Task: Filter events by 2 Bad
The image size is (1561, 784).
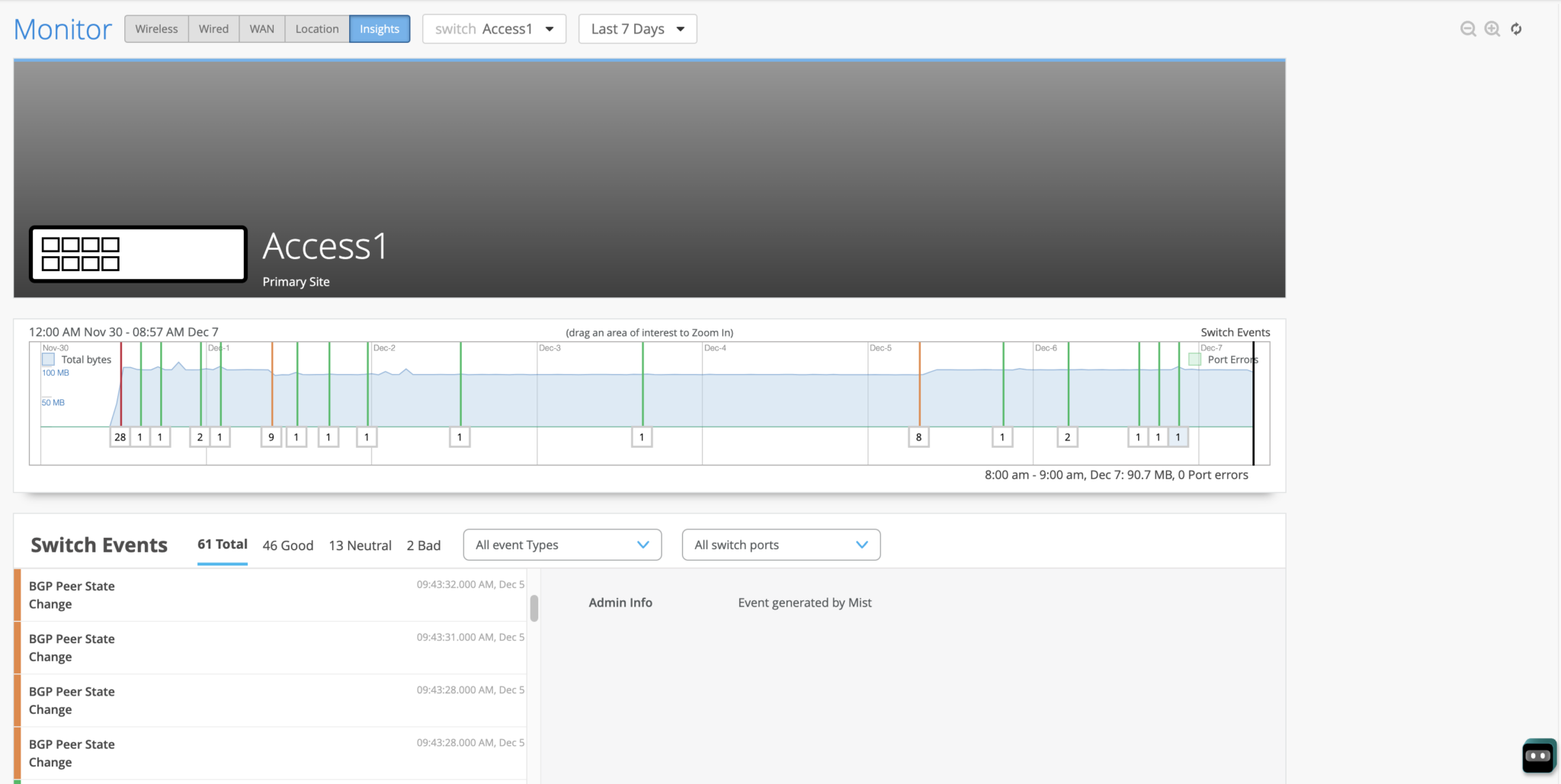Action: pos(423,546)
